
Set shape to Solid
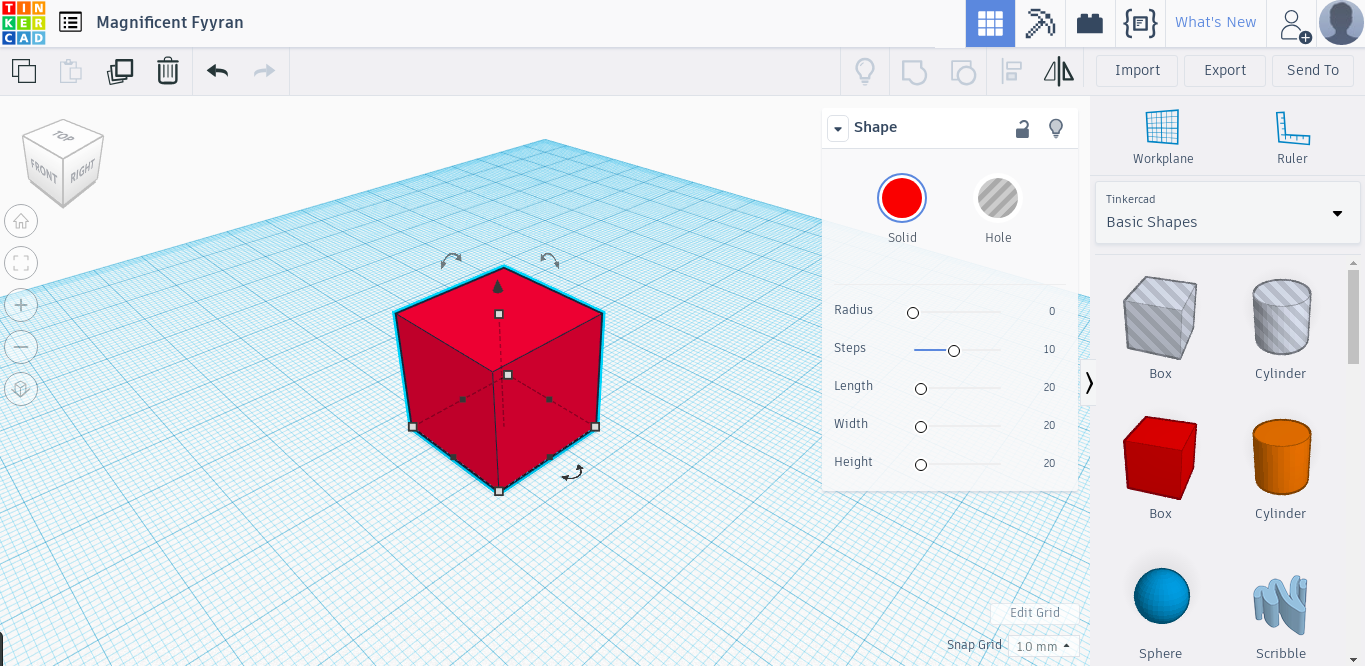902,198
